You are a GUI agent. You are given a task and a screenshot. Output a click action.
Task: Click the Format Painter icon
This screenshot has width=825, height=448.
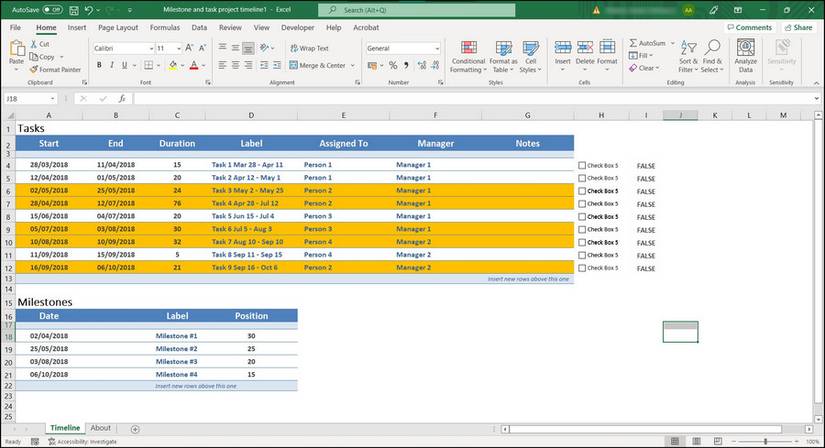34,70
